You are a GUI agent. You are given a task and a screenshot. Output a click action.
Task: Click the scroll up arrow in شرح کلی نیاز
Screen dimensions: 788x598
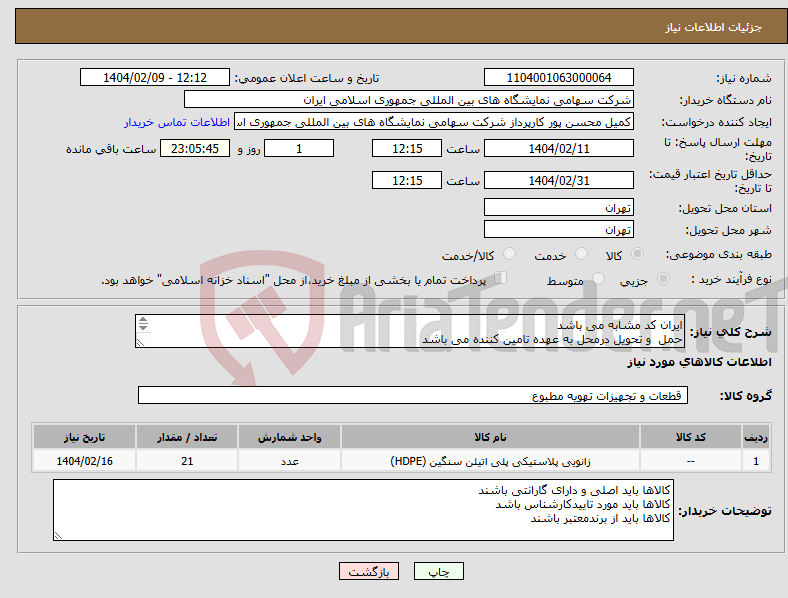click(143, 320)
